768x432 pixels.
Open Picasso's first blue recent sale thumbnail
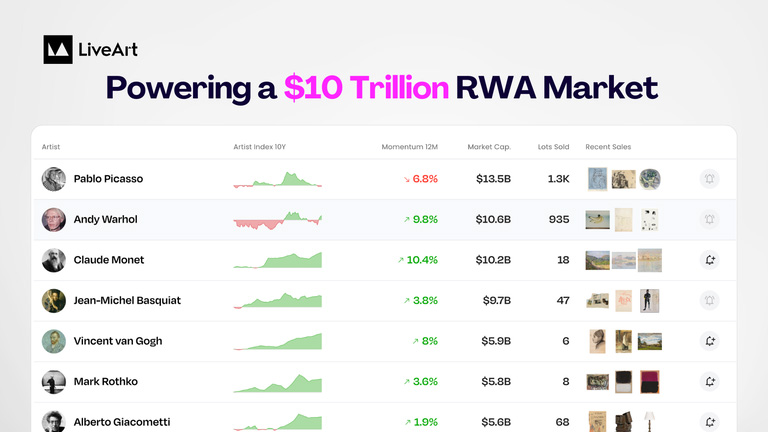click(597, 179)
